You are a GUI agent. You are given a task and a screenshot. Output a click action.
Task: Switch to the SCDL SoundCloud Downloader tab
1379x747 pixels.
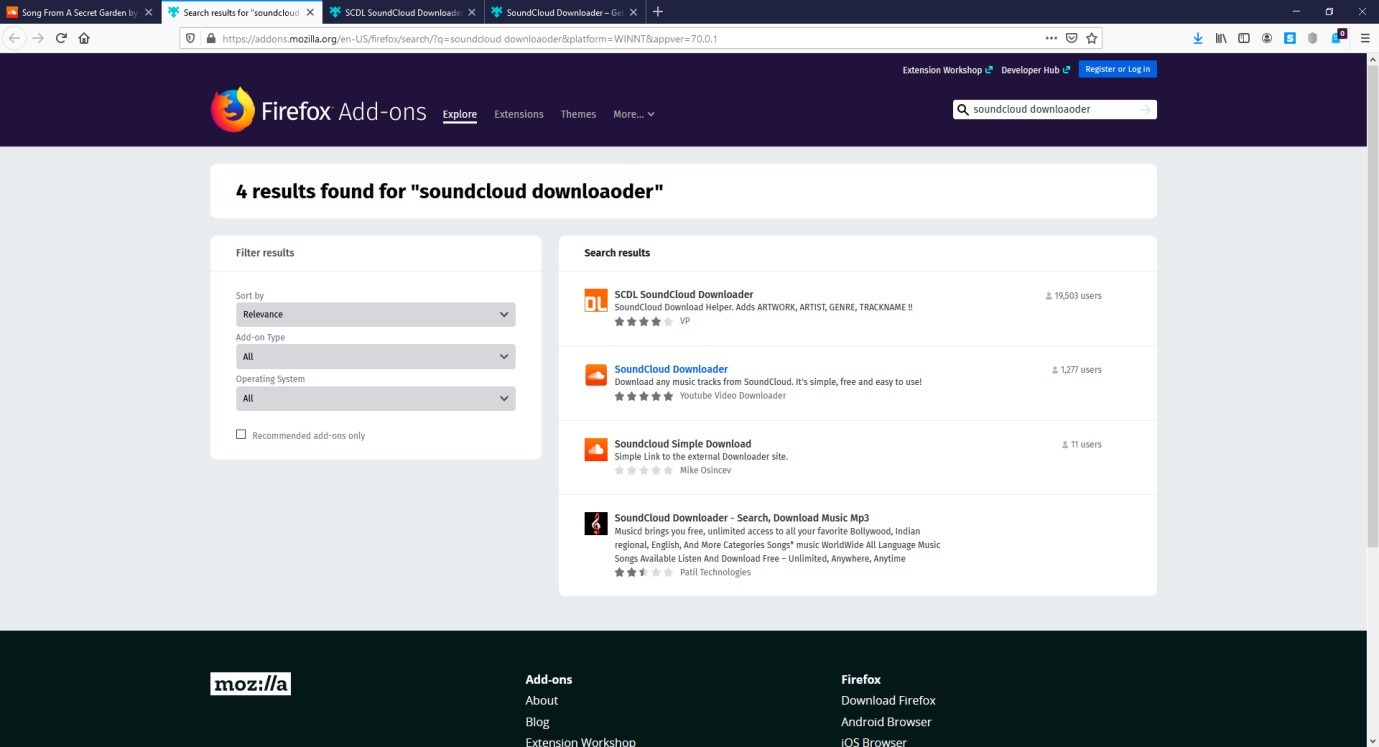[x=402, y=12]
